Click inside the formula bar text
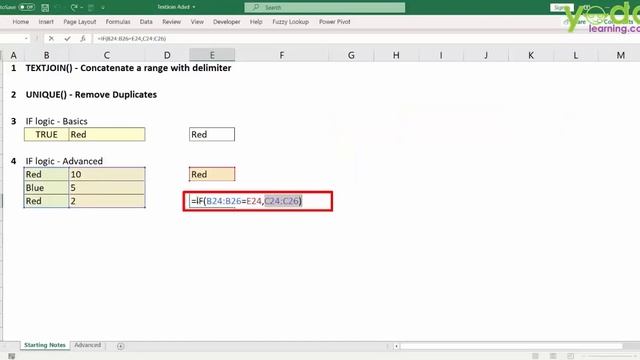This screenshot has height=360, width=640. tap(131, 38)
